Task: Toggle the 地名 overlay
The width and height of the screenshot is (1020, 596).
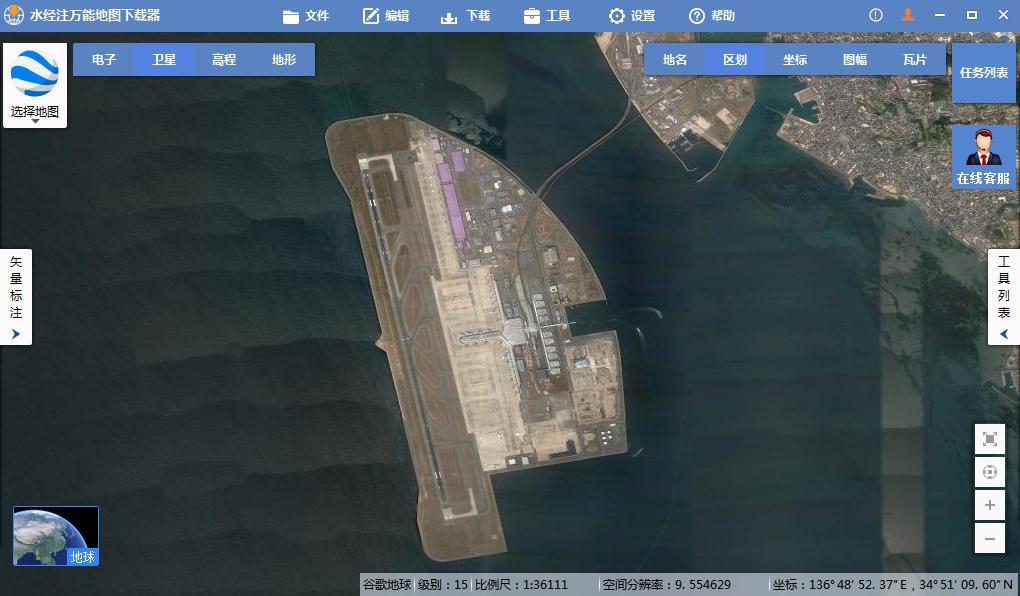Action: point(675,60)
